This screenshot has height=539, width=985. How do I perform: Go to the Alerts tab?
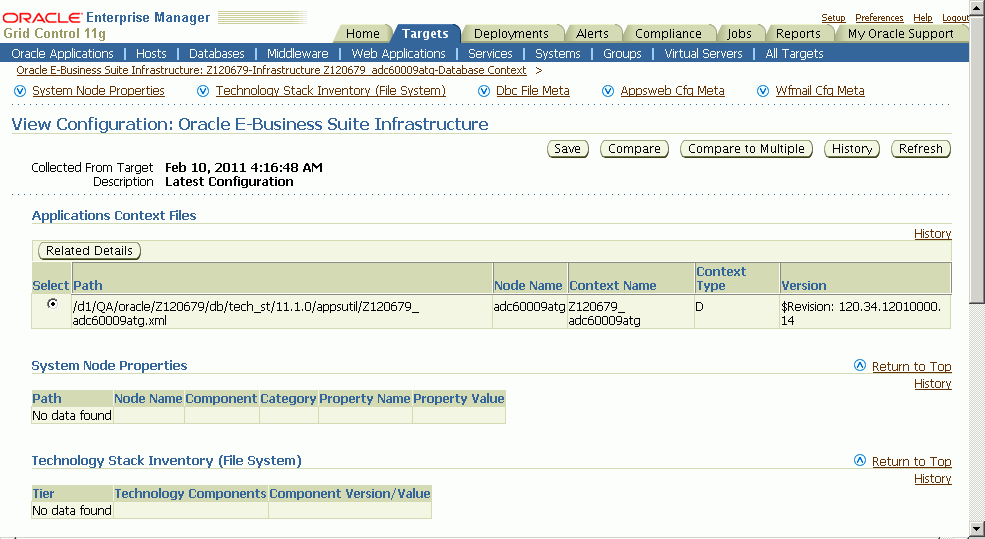pyautogui.click(x=592, y=33)
